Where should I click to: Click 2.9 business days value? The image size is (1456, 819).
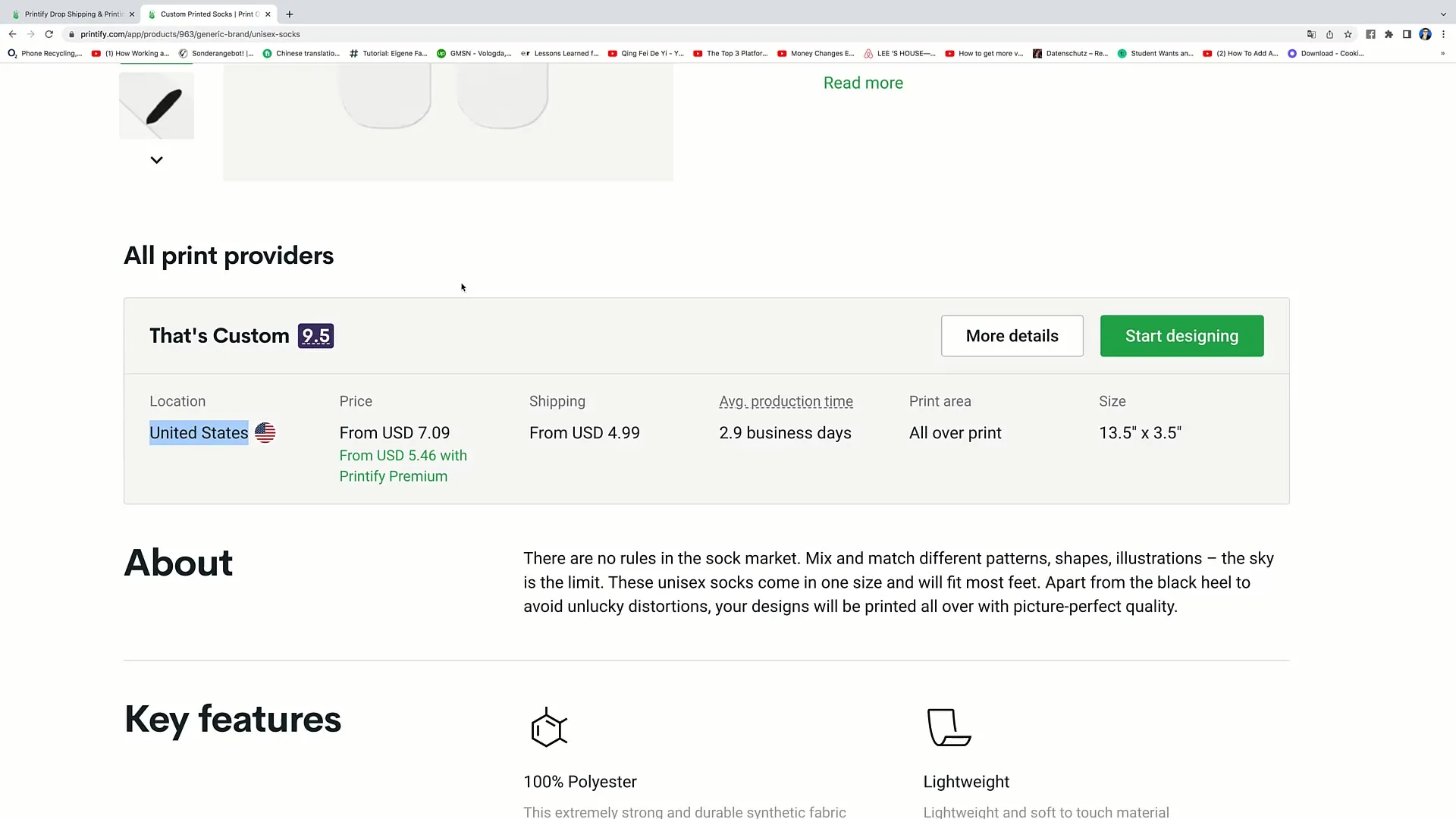point(785,433)
